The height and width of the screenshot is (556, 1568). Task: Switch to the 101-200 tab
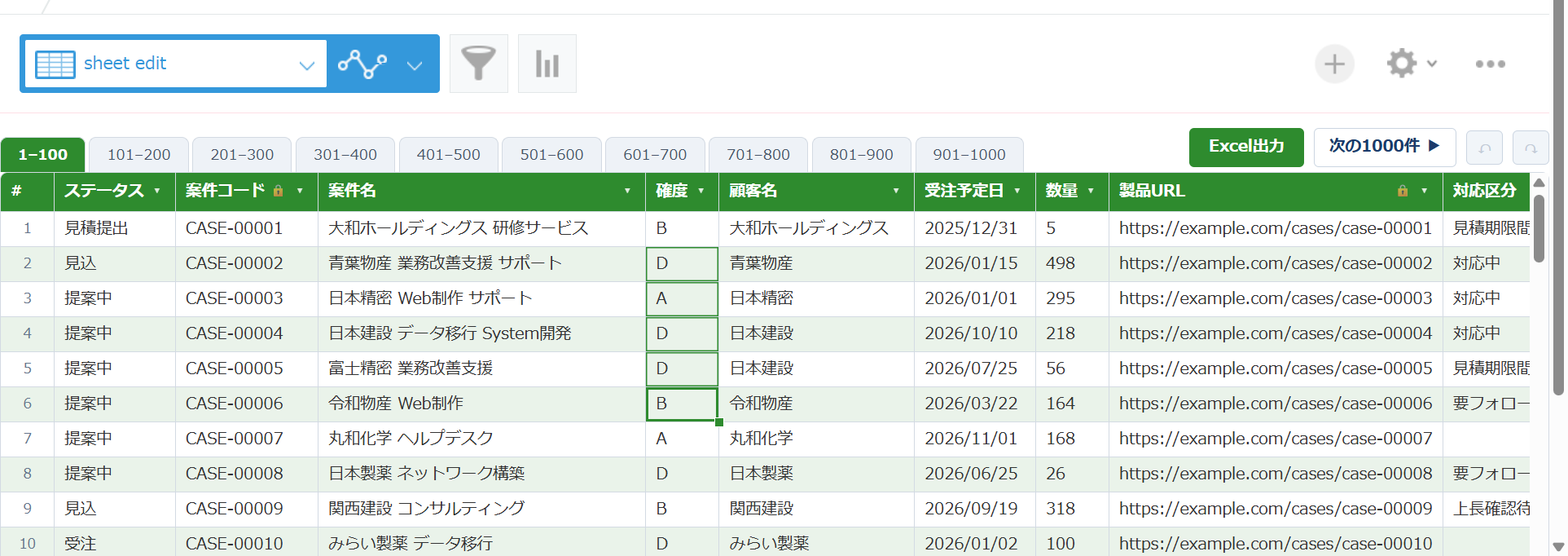pos(139,155)
